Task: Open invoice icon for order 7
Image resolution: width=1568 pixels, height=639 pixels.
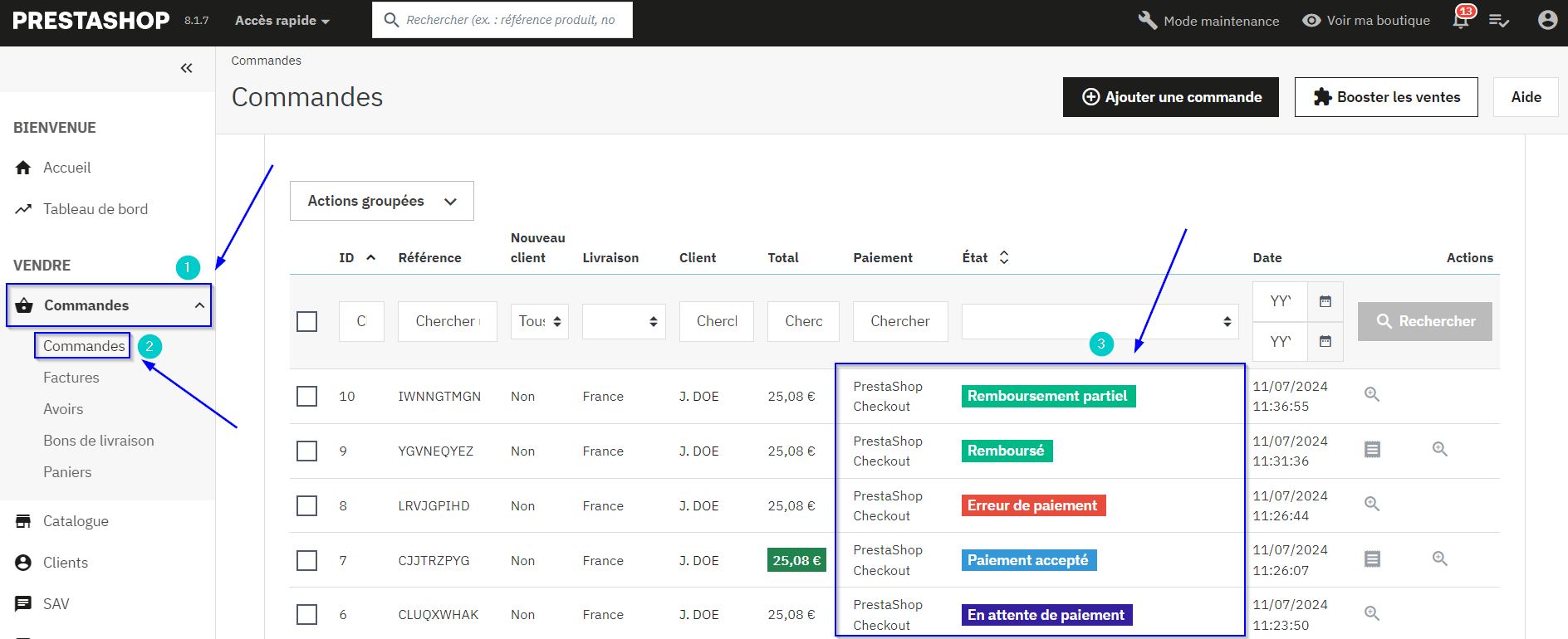Action: tap(1372, 559)
